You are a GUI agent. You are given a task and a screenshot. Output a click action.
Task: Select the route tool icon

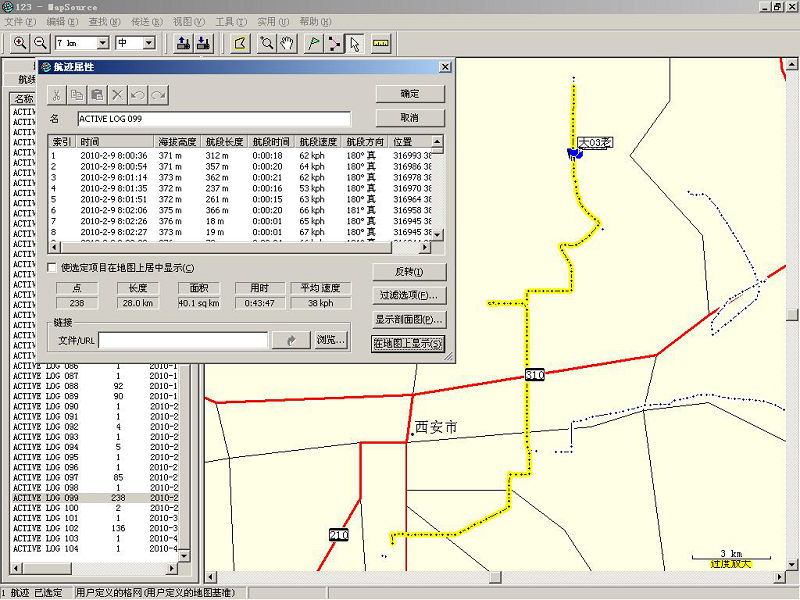point(334,43)
